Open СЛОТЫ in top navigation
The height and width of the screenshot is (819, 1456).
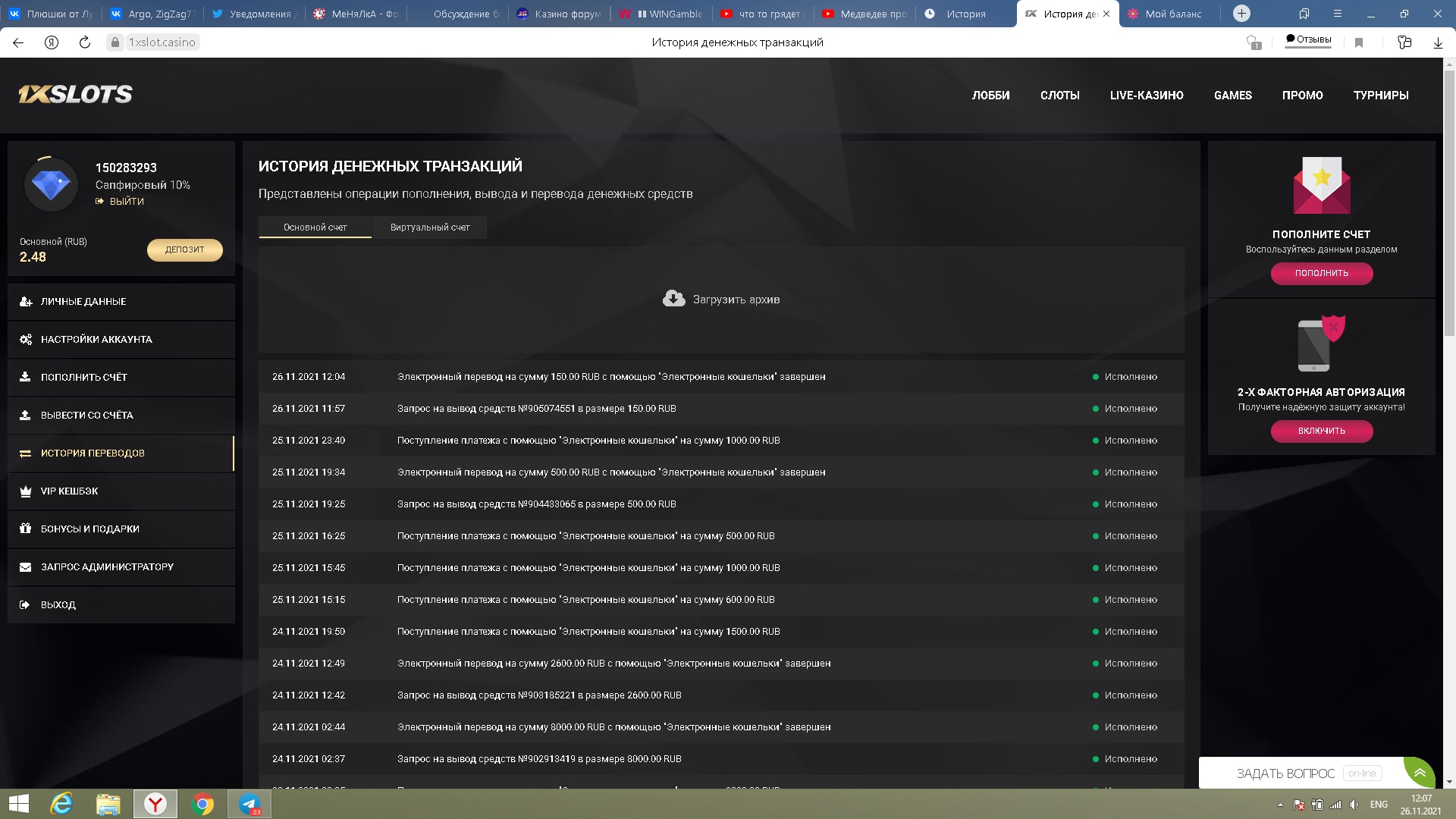pyautogui.click(x=1059, y=96)
